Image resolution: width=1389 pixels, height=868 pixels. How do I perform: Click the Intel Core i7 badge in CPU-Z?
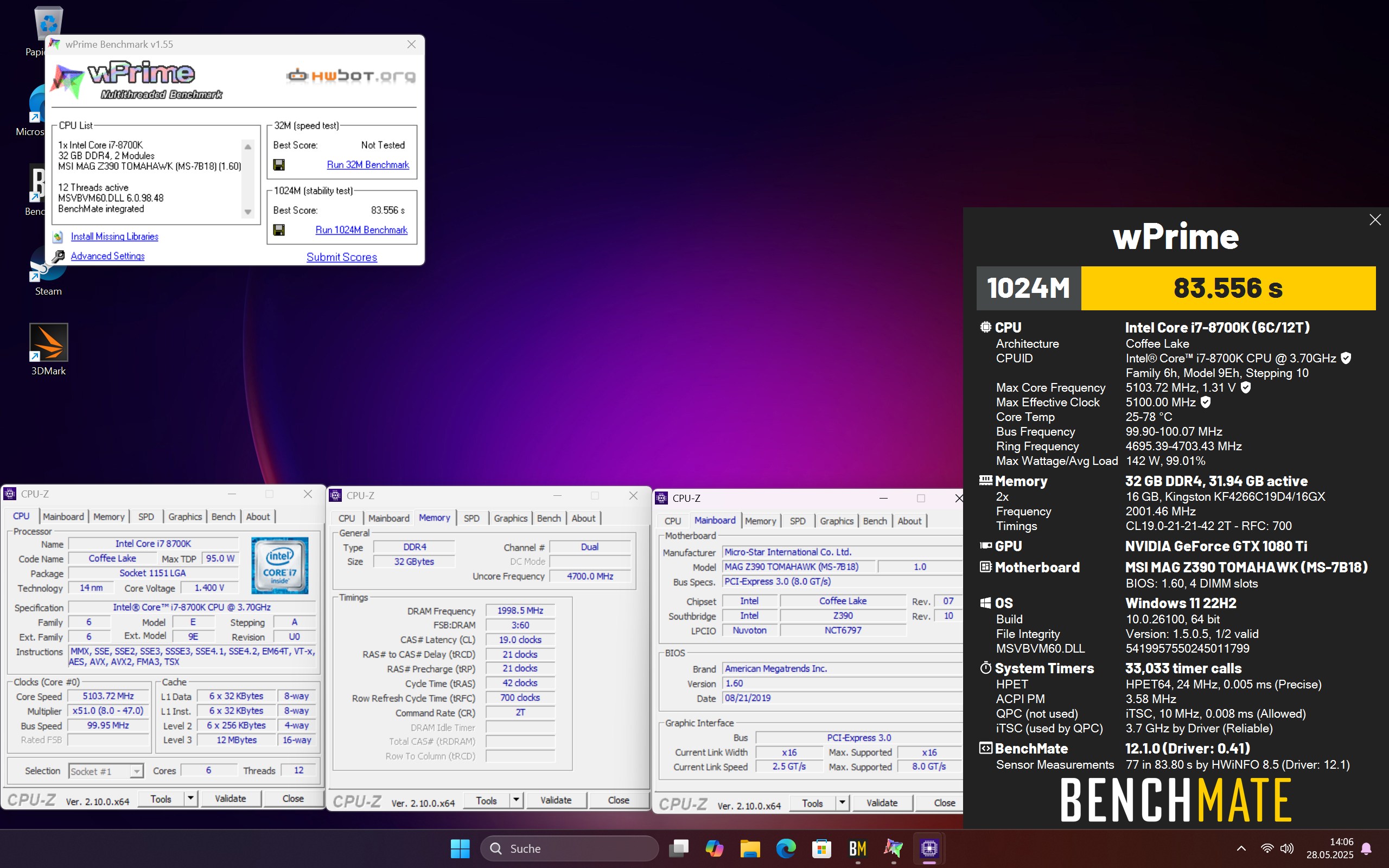click(x=279, y=565)
